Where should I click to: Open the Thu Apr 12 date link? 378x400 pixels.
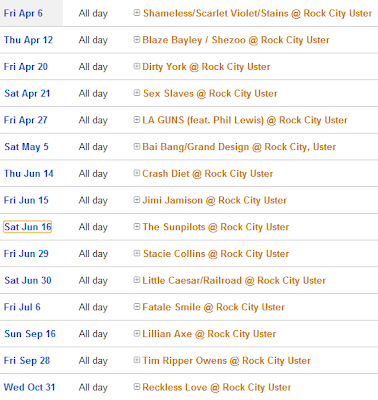(28, 40)
